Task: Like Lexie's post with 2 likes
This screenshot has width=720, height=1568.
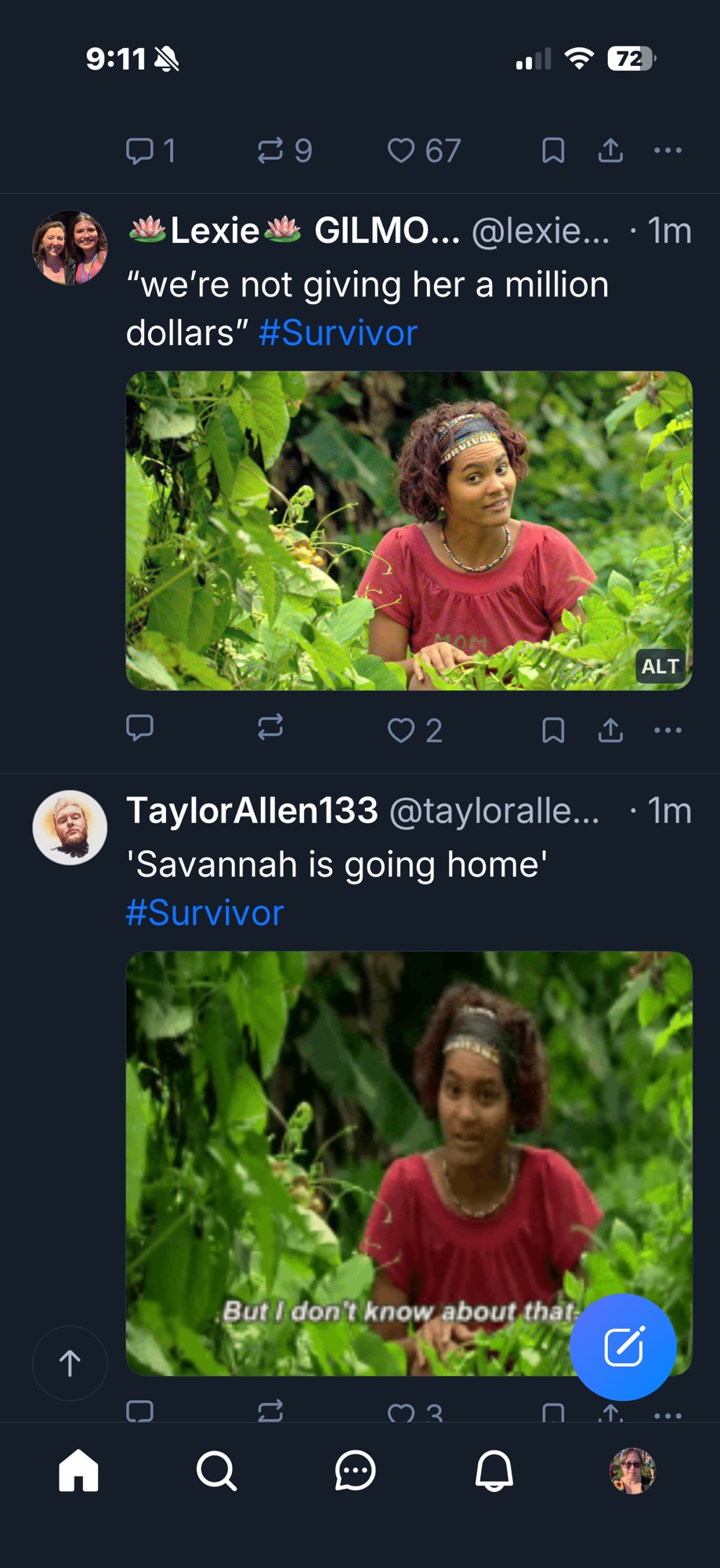Action: [401, 730]
